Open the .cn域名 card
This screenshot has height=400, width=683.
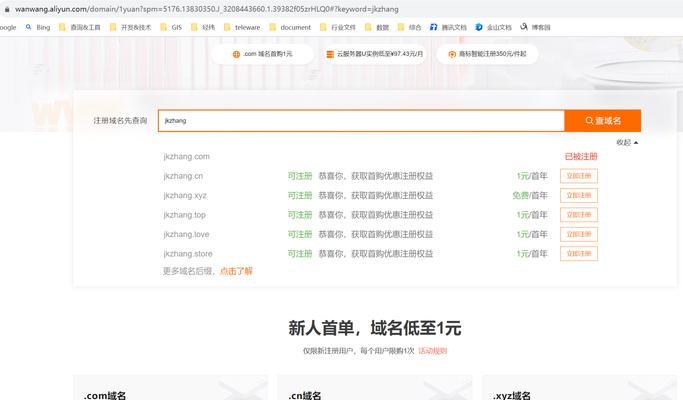click(x=375, y=387)
